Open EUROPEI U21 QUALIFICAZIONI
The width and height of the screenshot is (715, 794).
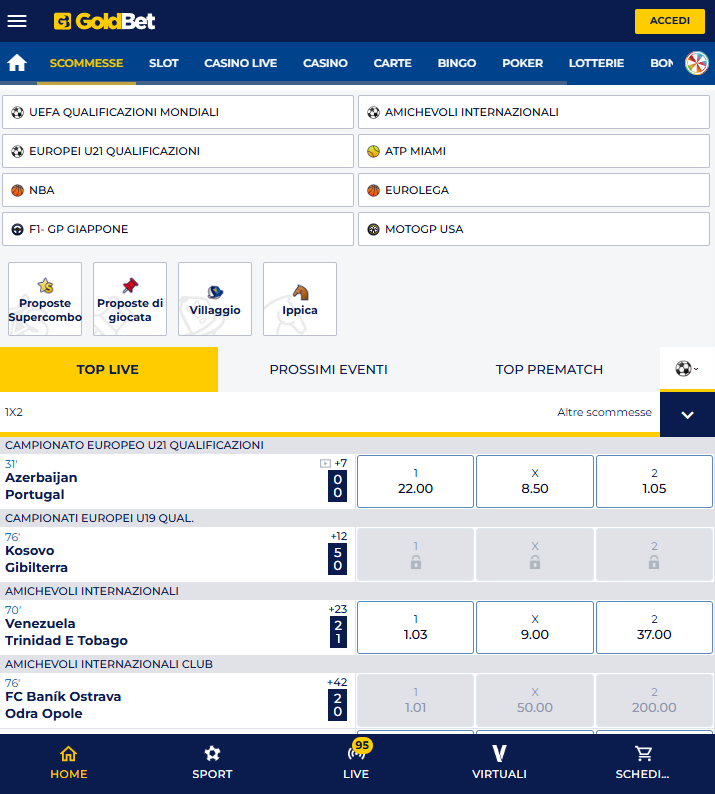[178, 151]
